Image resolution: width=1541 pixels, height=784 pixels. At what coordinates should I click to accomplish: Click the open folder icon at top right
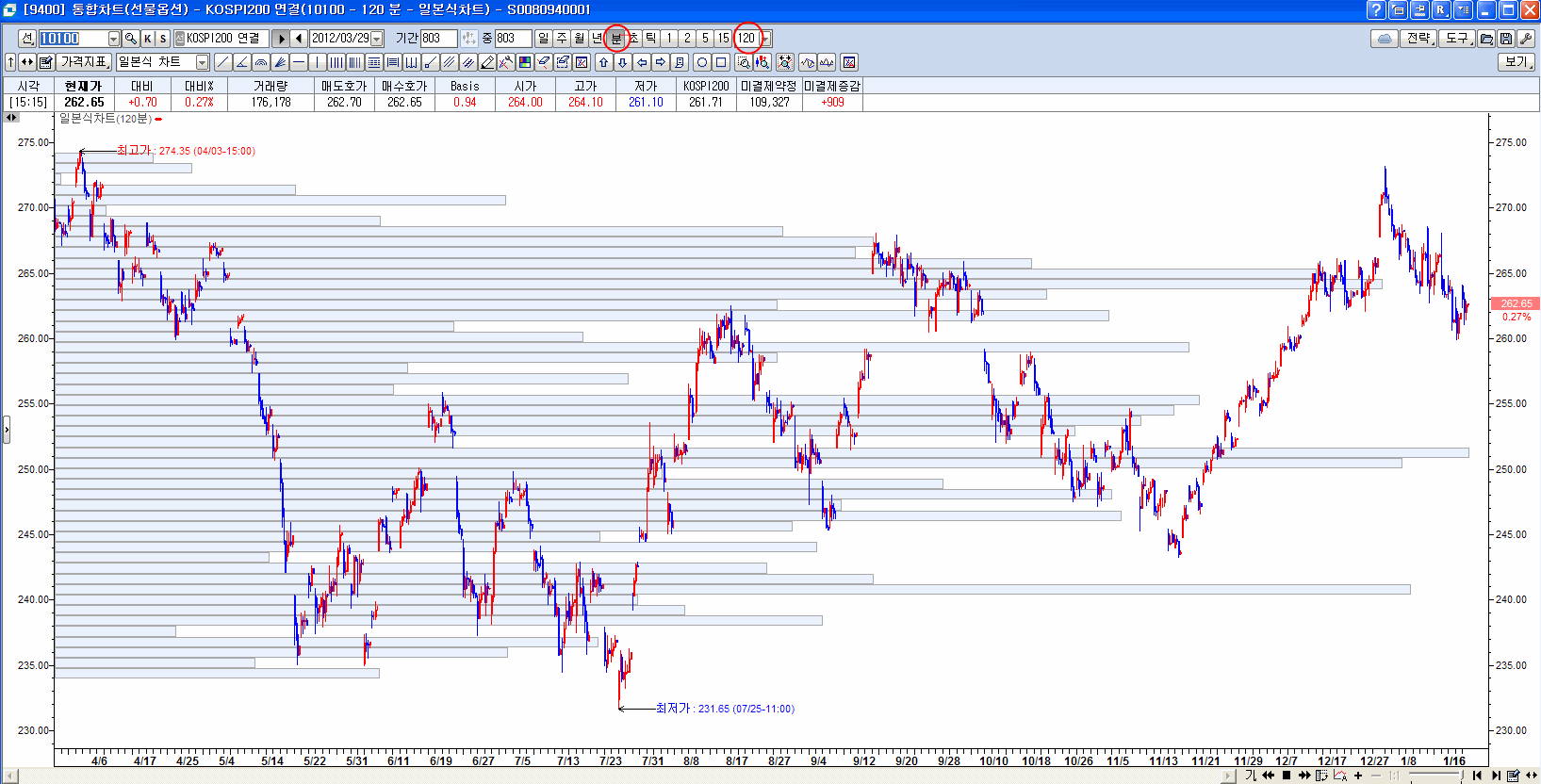(1486, 39)
